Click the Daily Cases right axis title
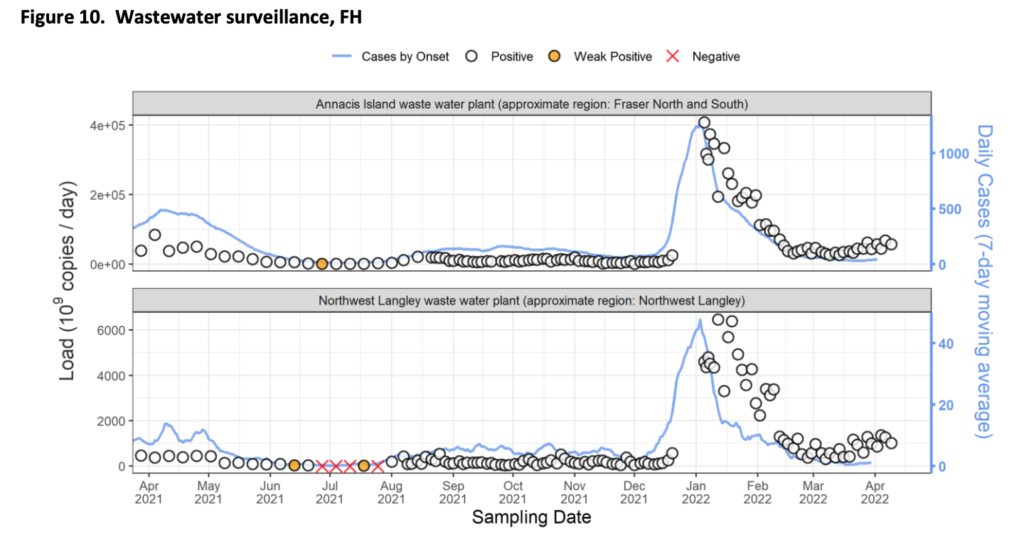The width and height of the screenshot is (1024, 549). point(985,280)
